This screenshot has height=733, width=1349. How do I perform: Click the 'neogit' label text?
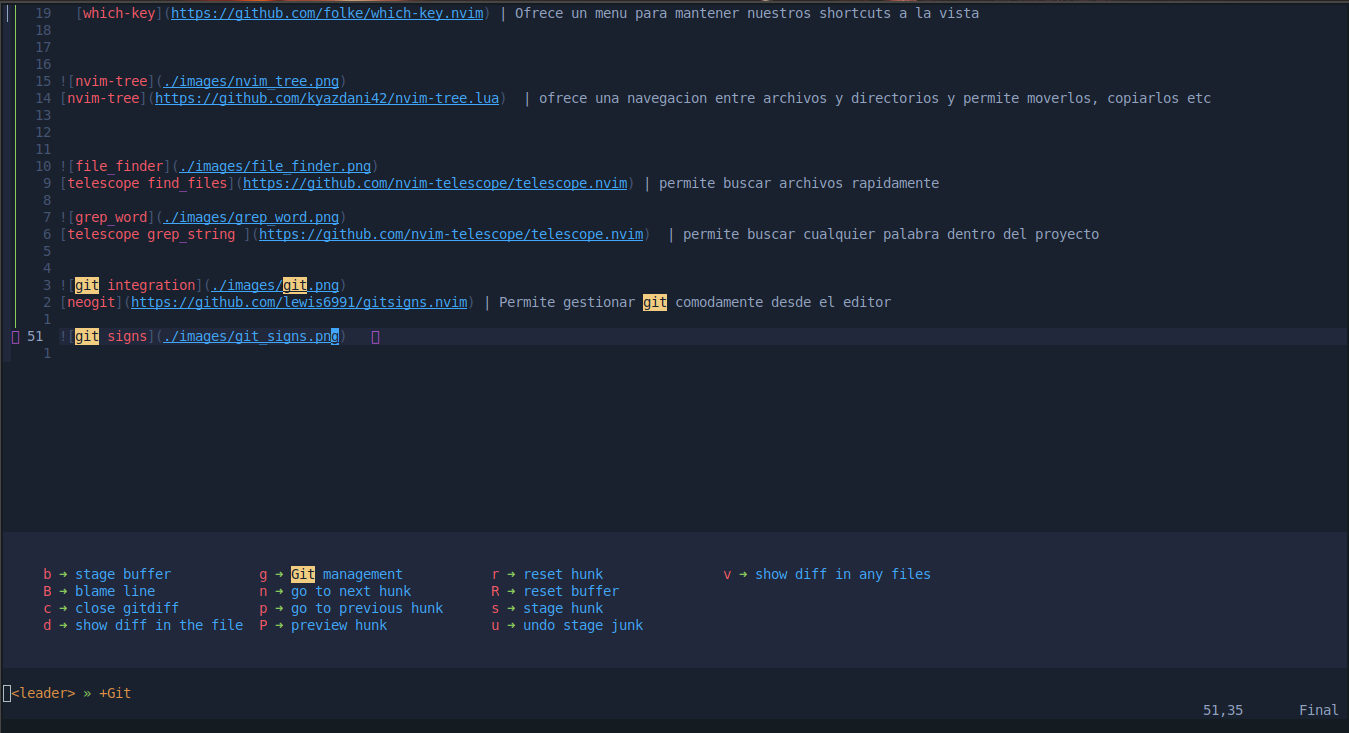91,302
